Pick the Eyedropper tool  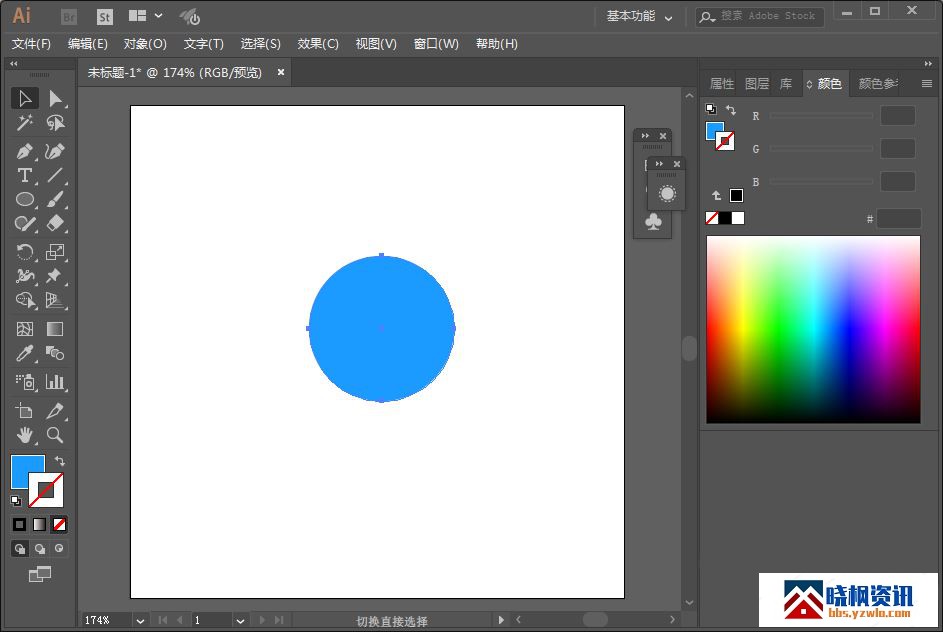pyautogui.click(x=25, y=354)
